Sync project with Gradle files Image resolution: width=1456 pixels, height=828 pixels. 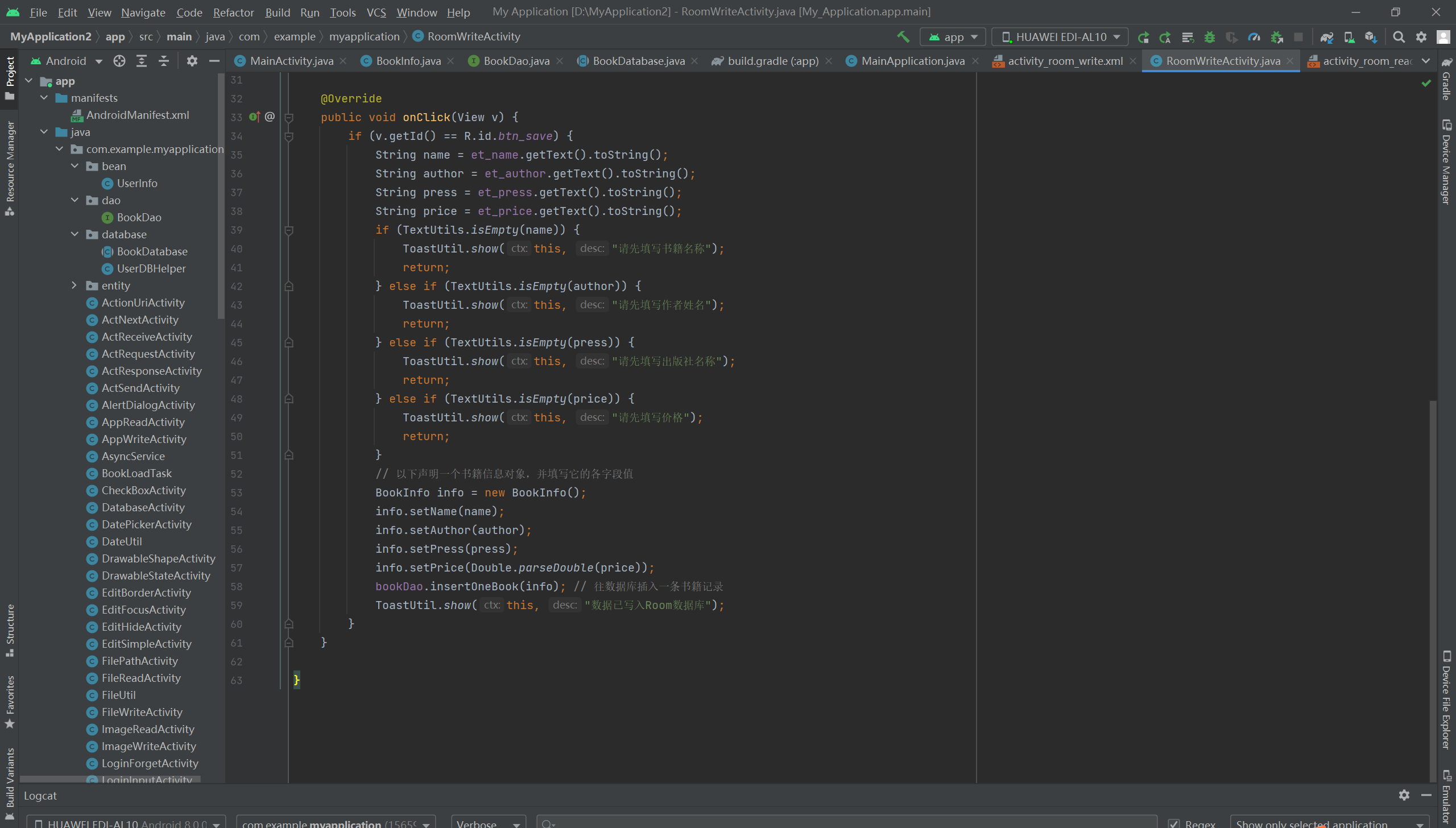tap(1326, 37)
